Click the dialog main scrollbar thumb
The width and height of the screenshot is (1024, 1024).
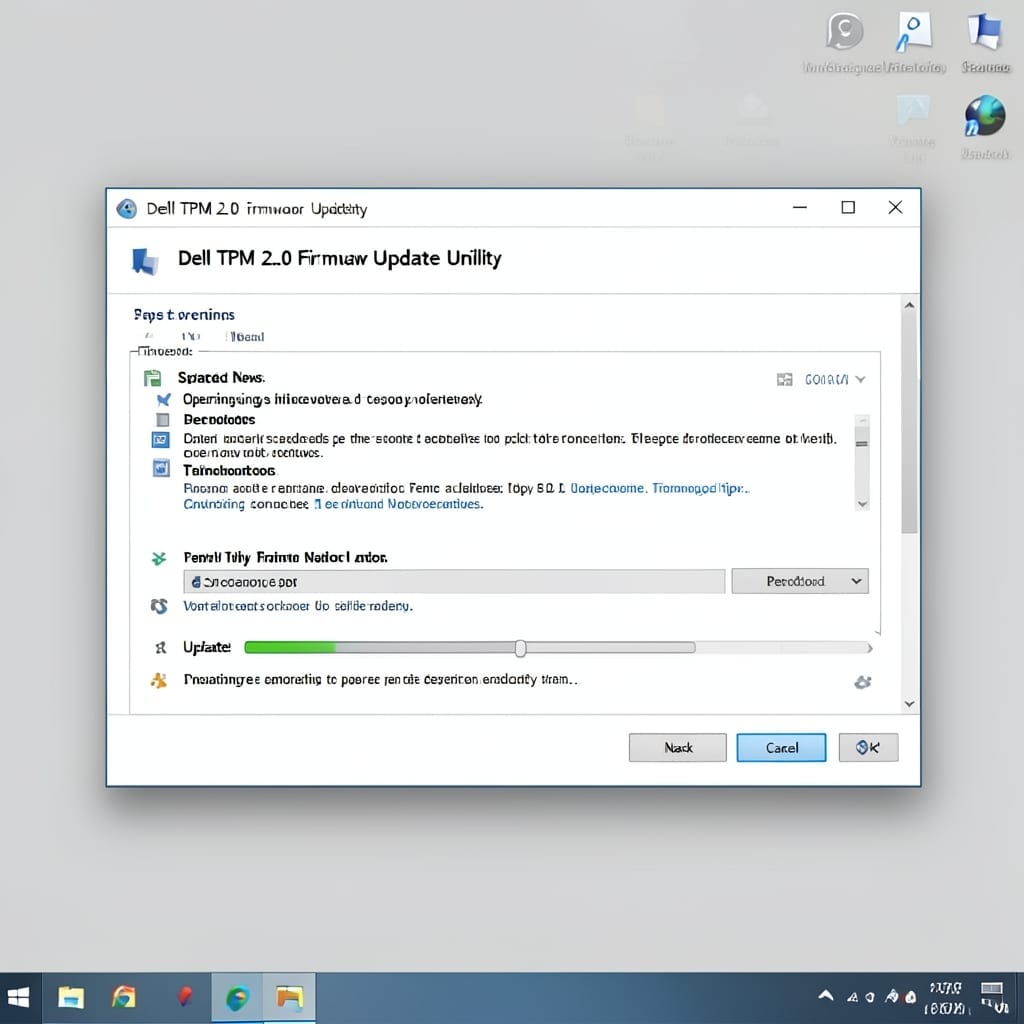click(909, 423)
